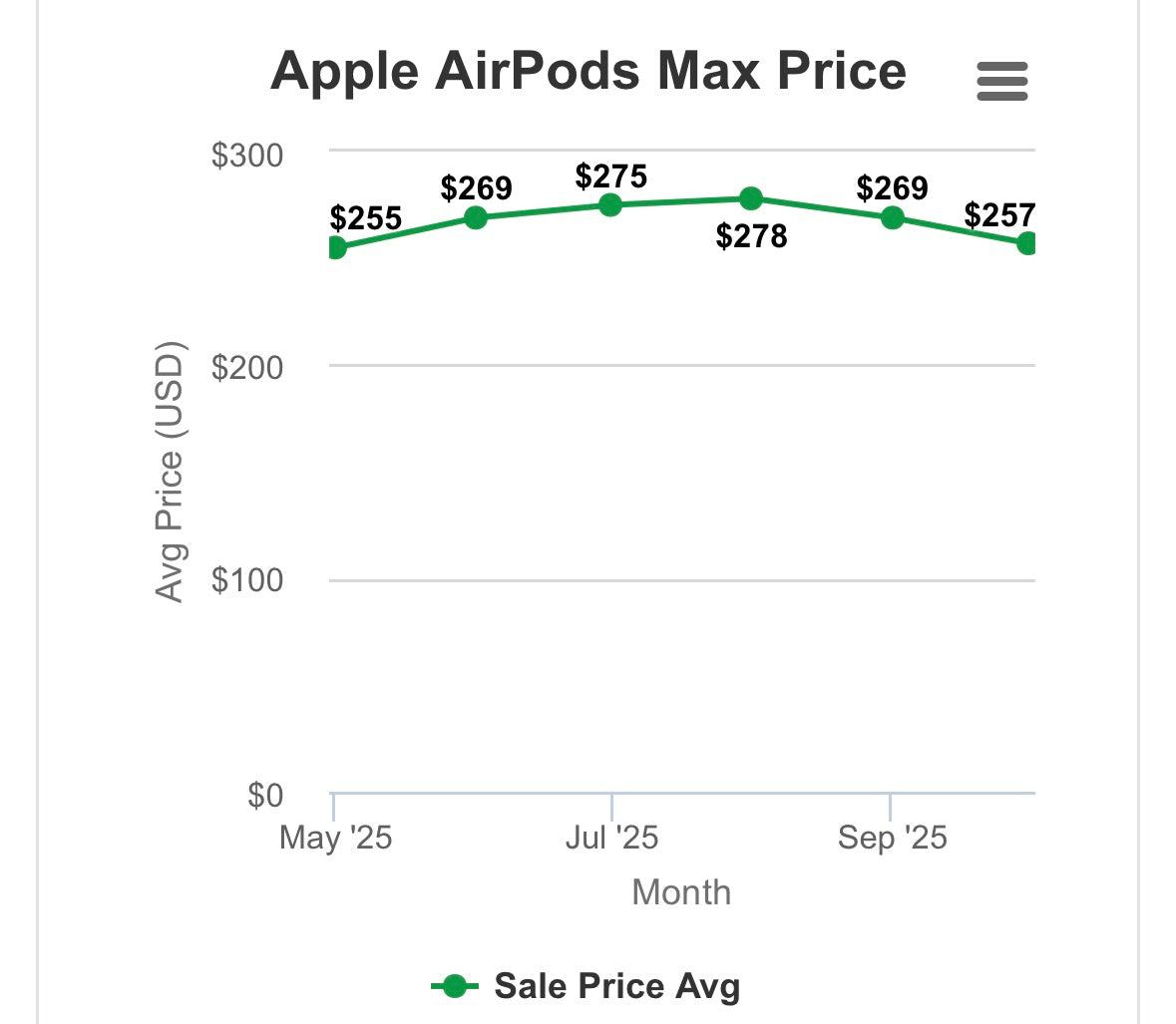Click the Apple AirPods Max Price title

click(x=590, y=72)
